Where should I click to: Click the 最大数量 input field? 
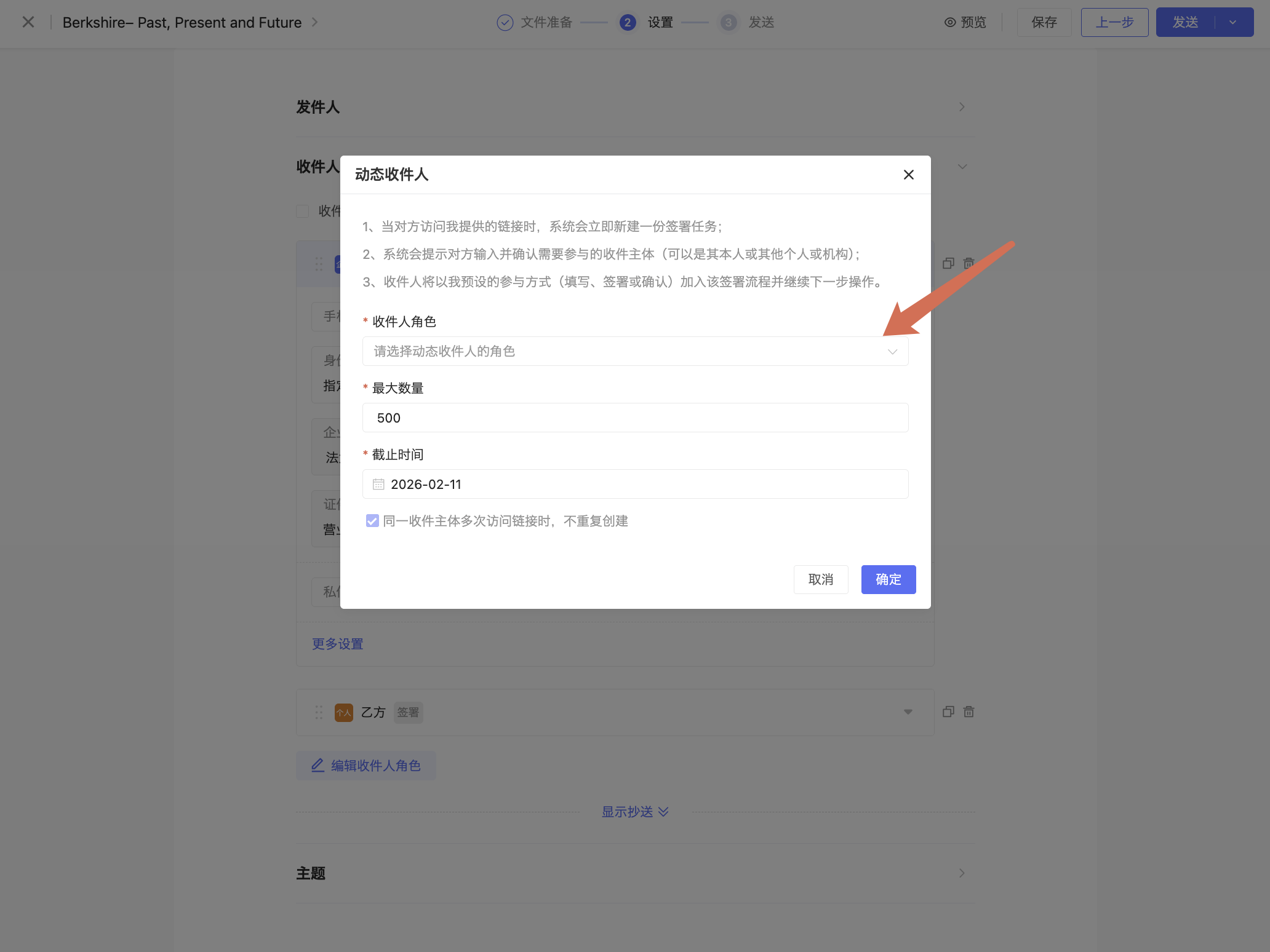[x=635, y=418]
